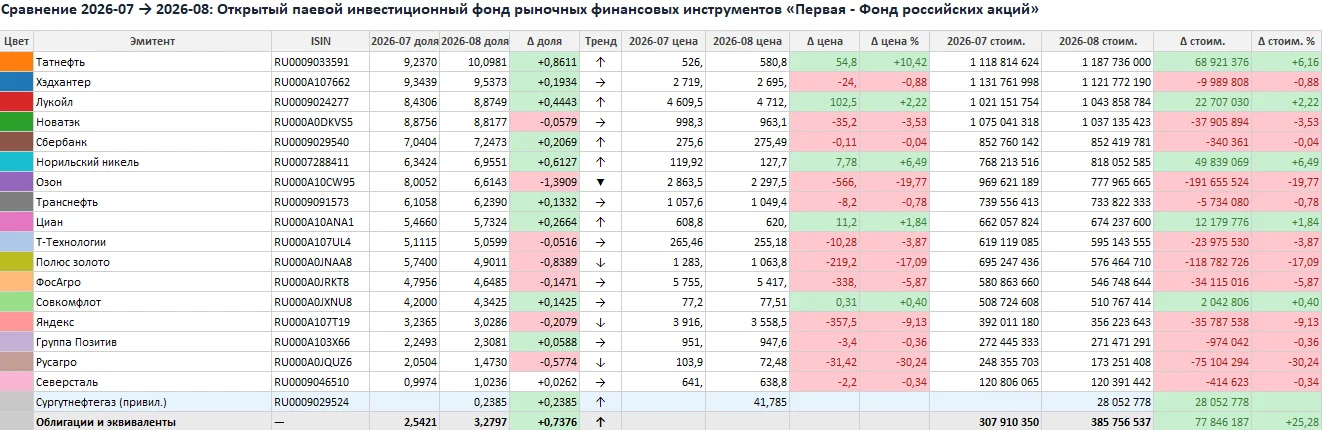This screenshot has height=430, width=1322.
Task: Sort by 2026-07 стоим. header
Action: click(985, 41)
